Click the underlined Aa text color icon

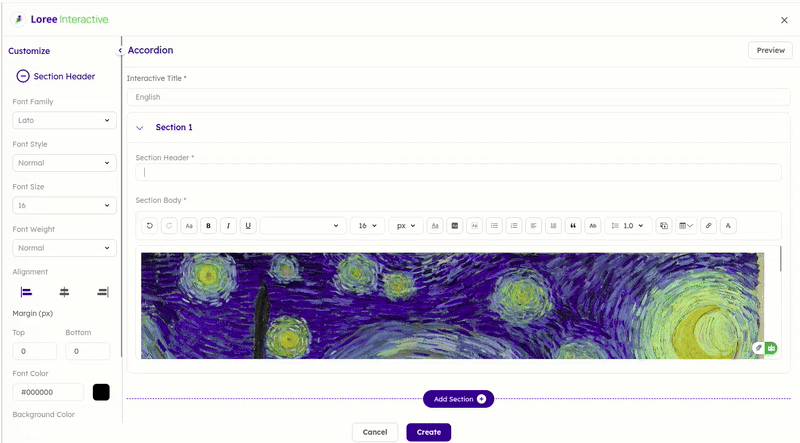435,226
